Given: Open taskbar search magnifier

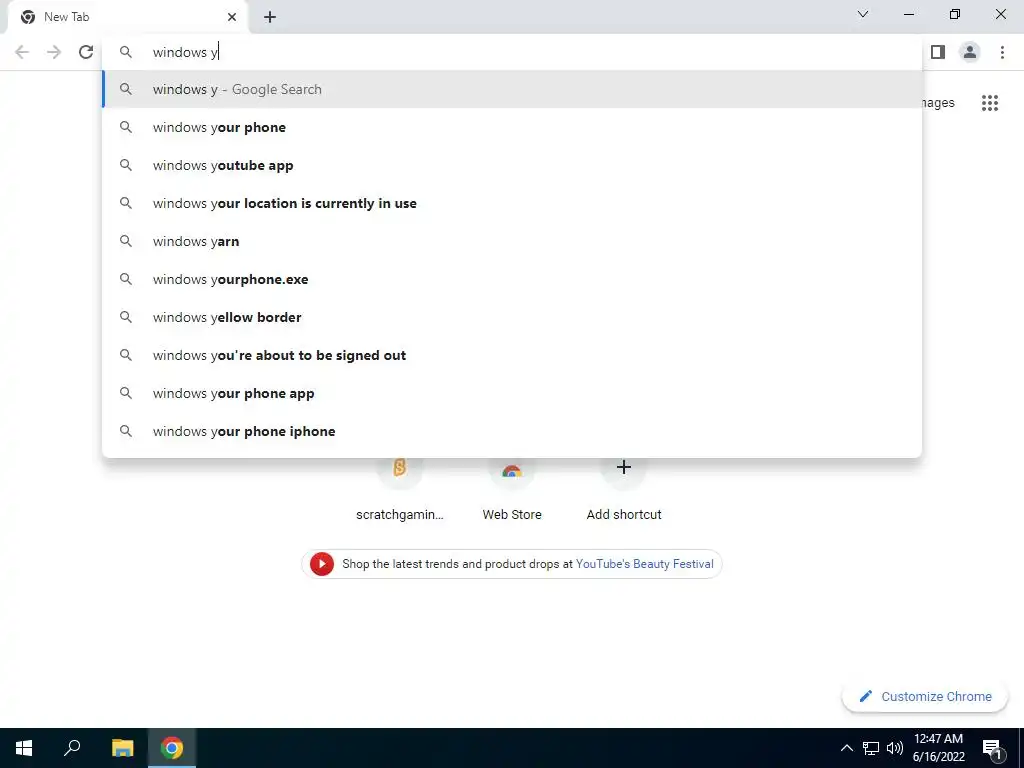Looking at the screenshot, I should [x=72, y=748].
